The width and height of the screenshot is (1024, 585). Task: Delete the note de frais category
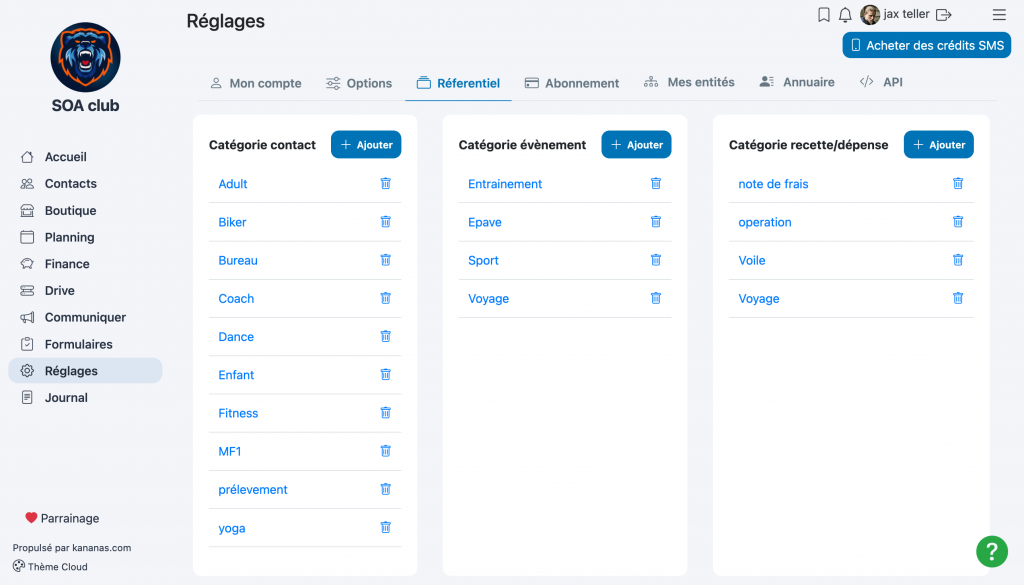[x=957, y=183]
